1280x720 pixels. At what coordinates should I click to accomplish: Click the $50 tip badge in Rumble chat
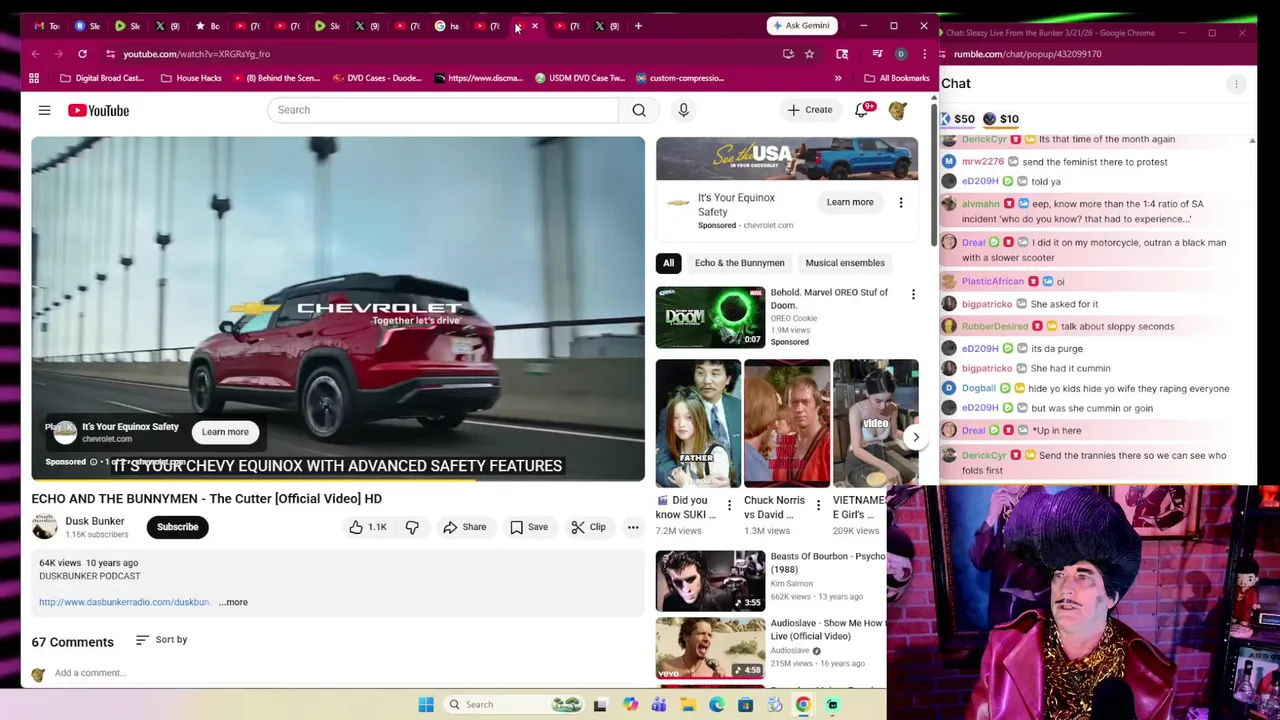pyautogui.click(x=958, y=119)
